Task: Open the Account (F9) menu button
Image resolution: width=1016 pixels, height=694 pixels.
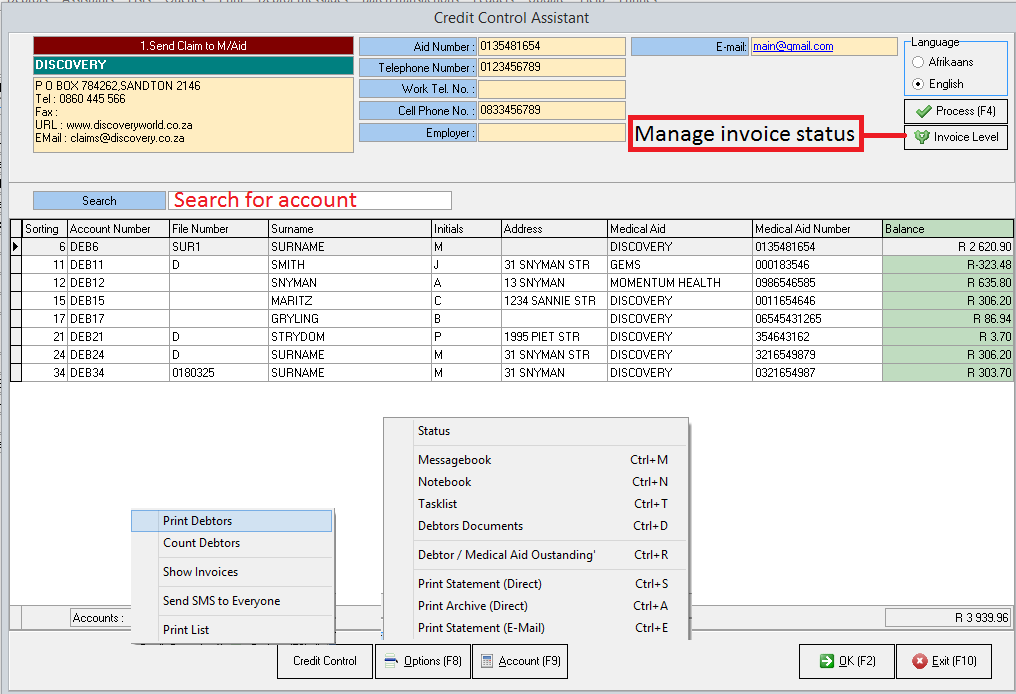Action: coord(520,661)
